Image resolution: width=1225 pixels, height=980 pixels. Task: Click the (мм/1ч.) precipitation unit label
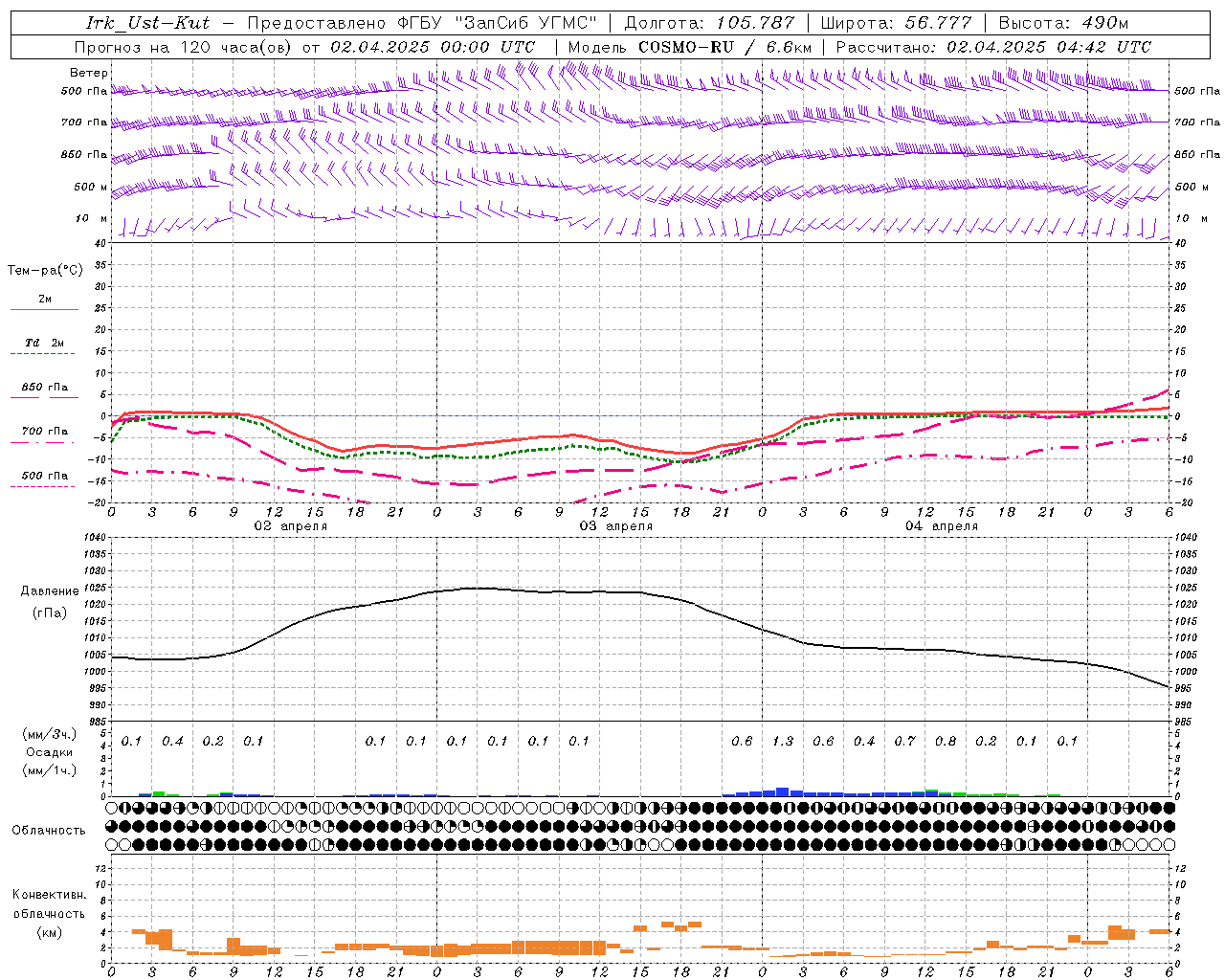50,769
